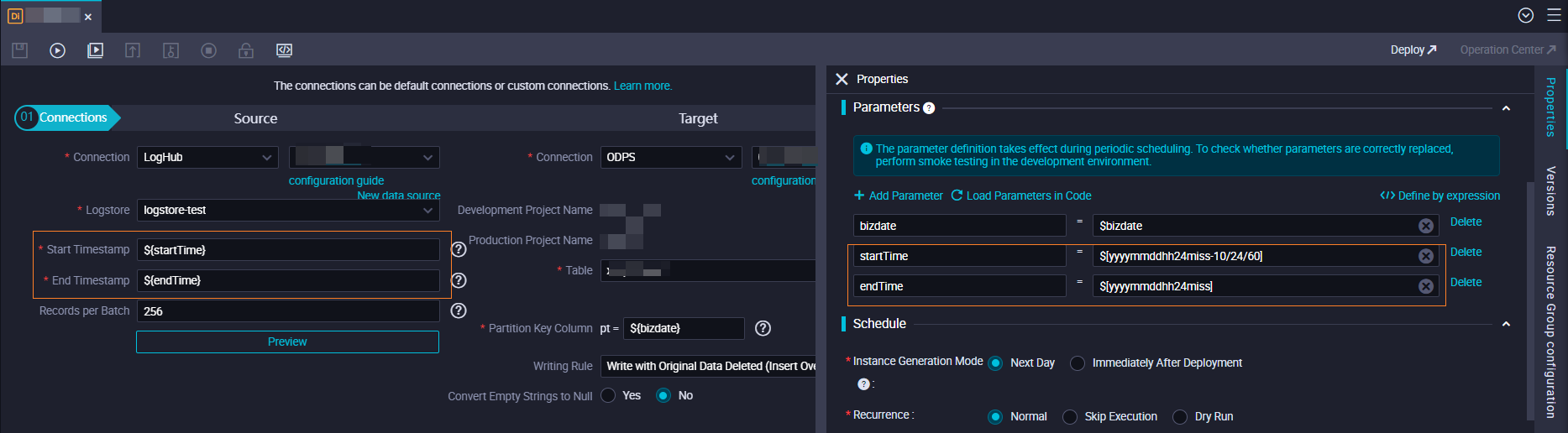Click the Add Parameter link
The image size is (1568, 433).
(x=898, y=196)
